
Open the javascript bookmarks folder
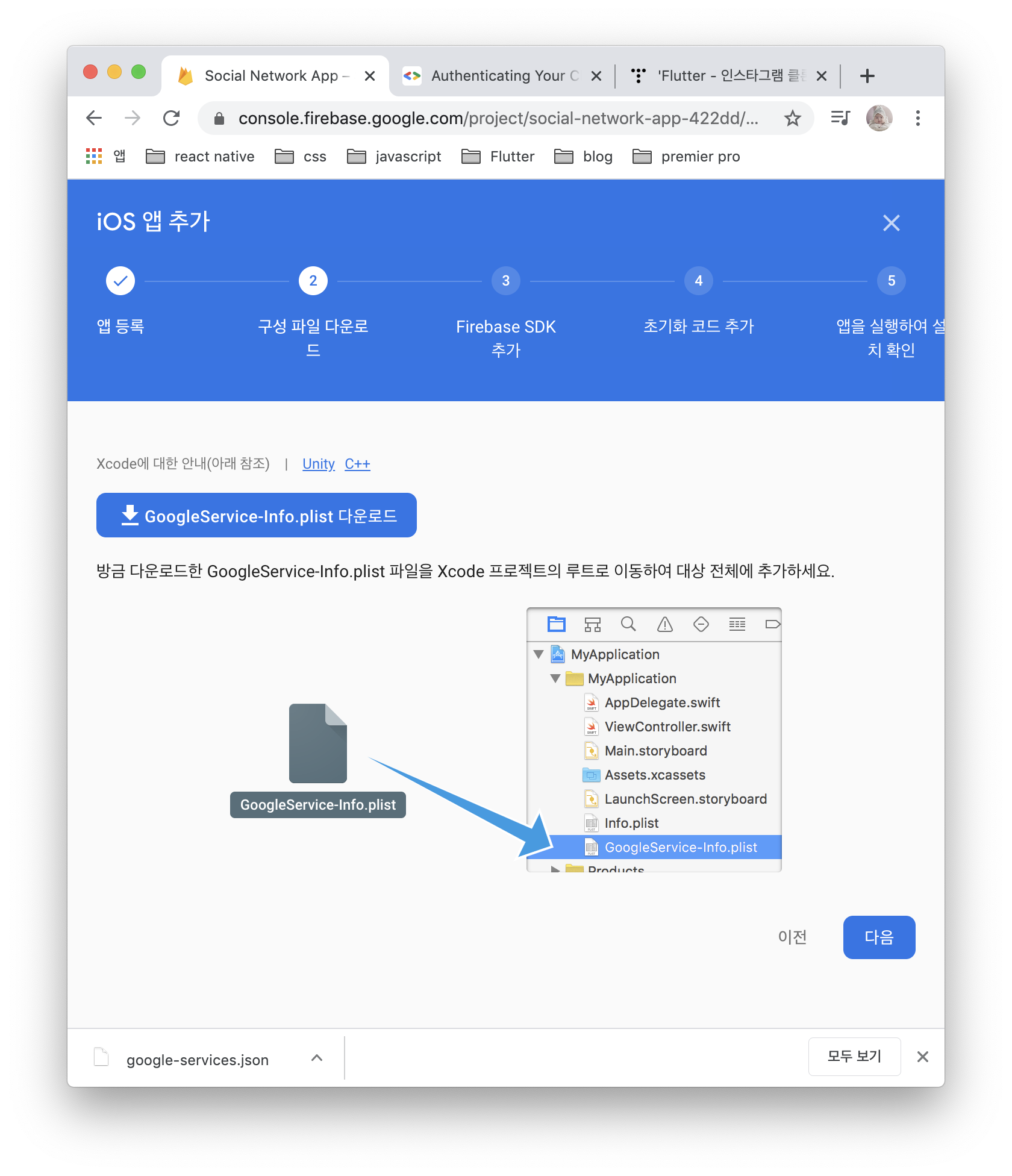coord(394,157)
